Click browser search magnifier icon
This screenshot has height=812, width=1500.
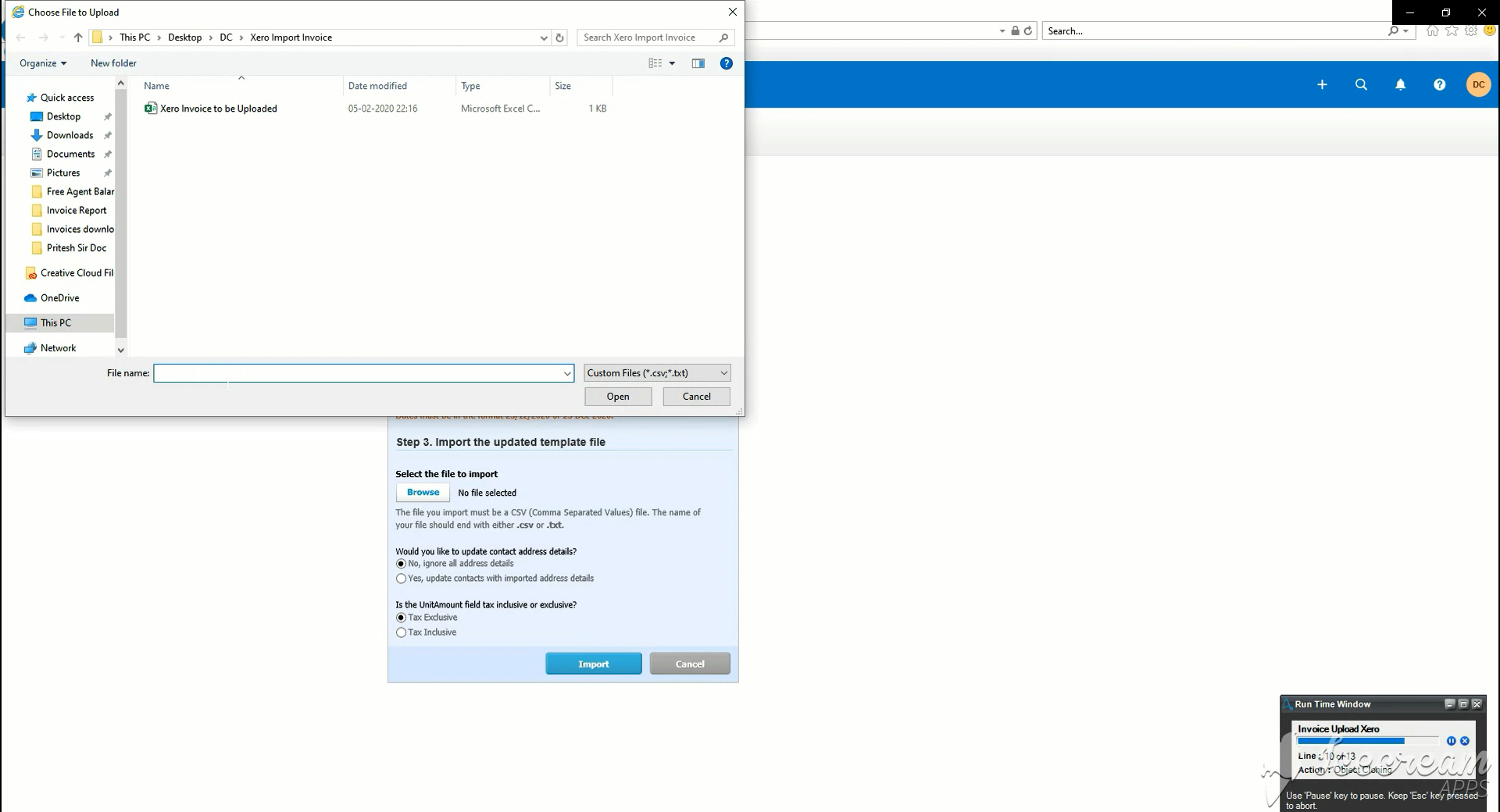(1393, 31)
